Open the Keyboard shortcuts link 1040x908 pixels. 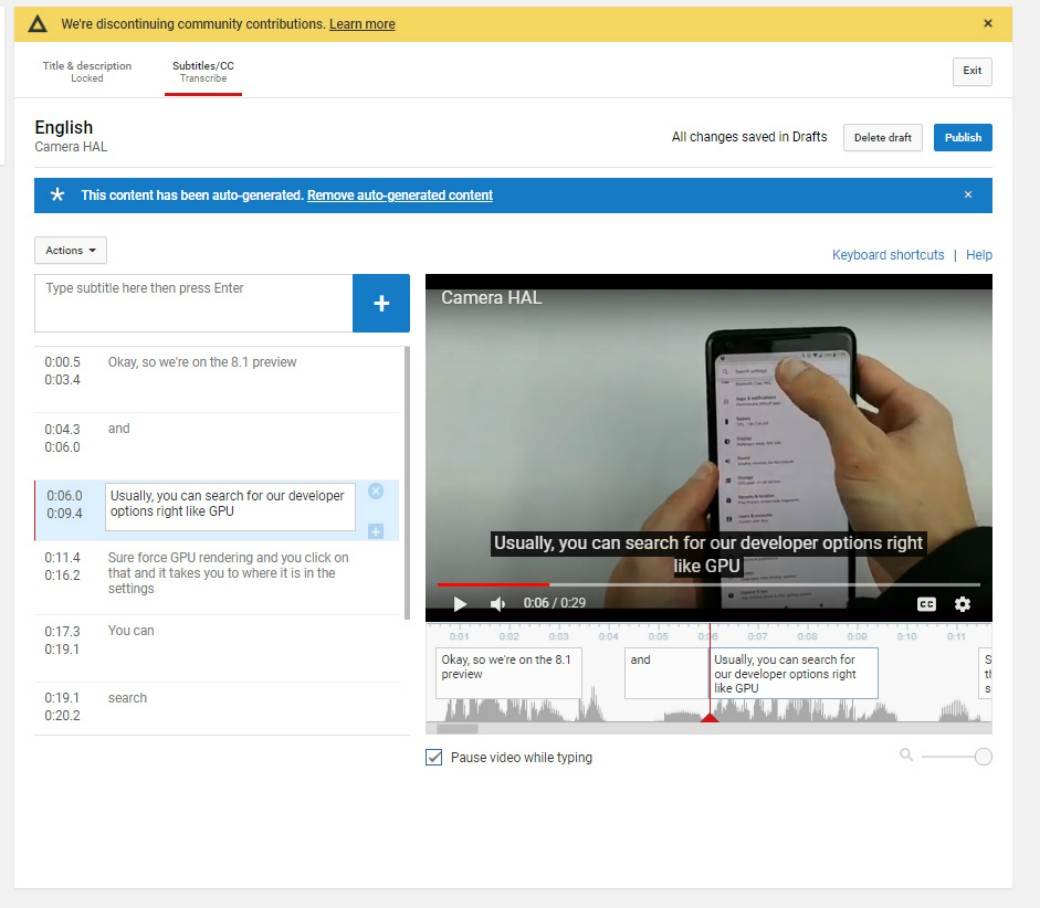[x=886, y=254]
